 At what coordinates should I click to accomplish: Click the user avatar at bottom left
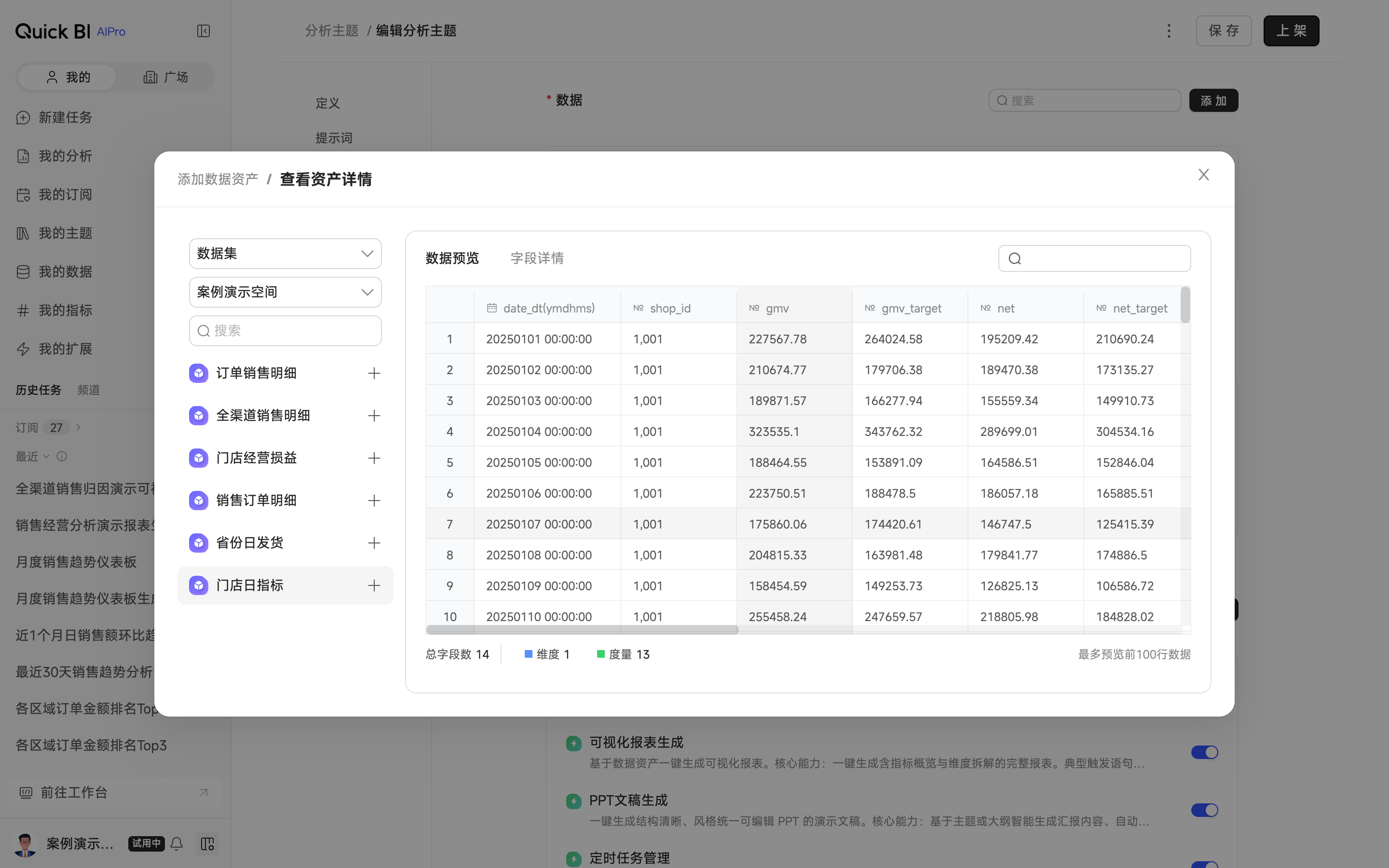click(x=25, y=844)
